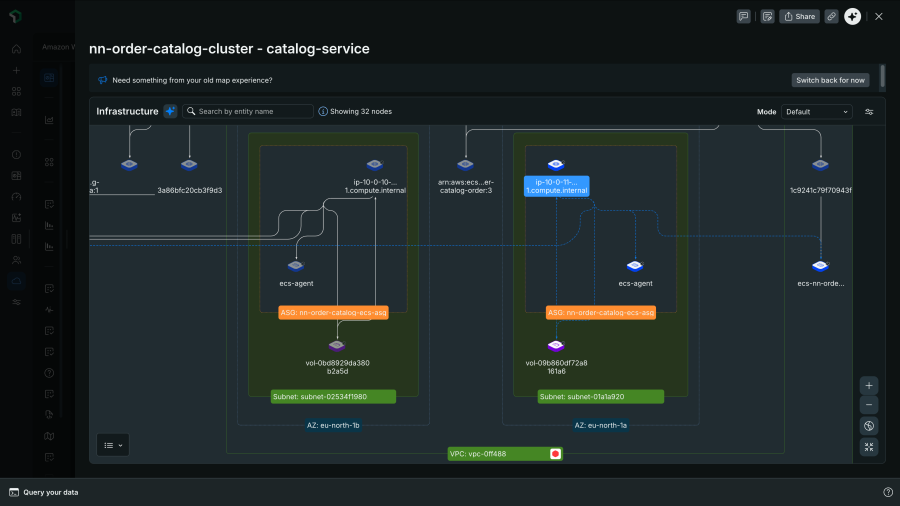This screenshot has width=900, height=506.
Task: Click ASG nn-order-catalog-ecs-asg label in eu-north-1b
Action: click(x=333, y=313)
